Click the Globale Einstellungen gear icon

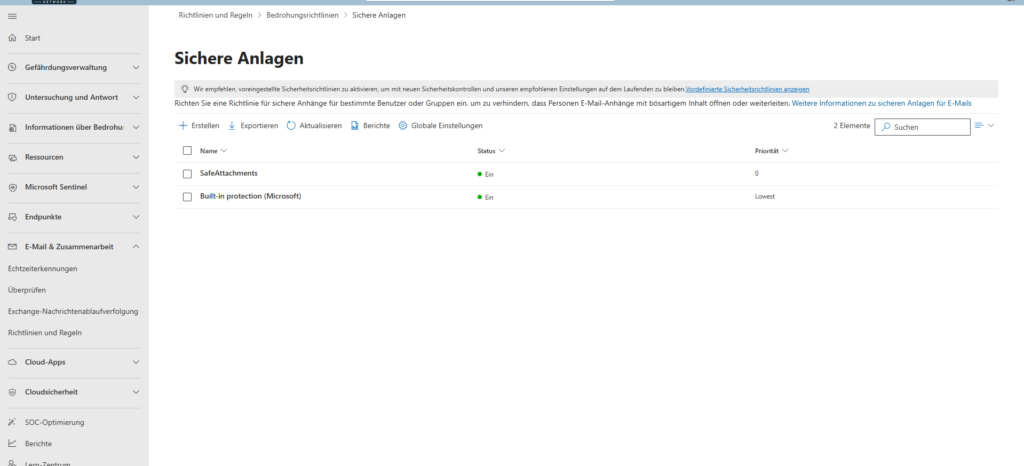(x=403, y=125)
